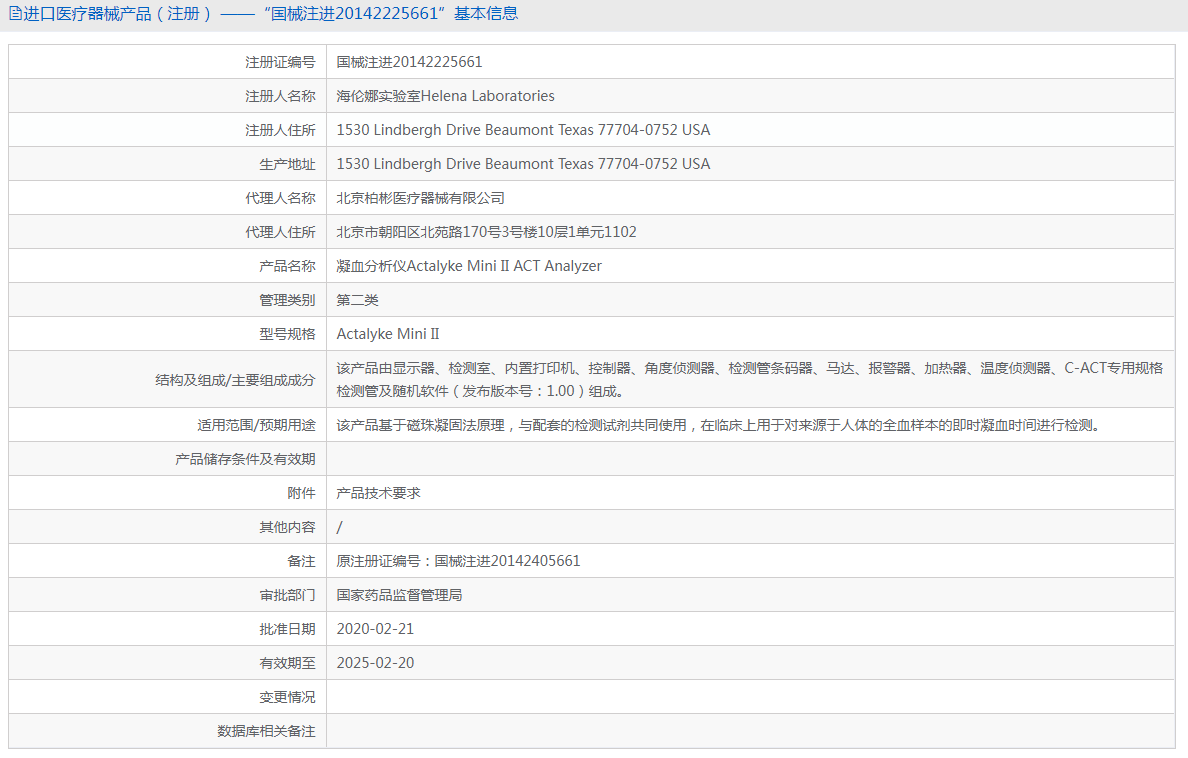This screenshot has height=758, width=1188.
Task: Select the address in the 注册人住所 row
Action: [x=524, y=130]
